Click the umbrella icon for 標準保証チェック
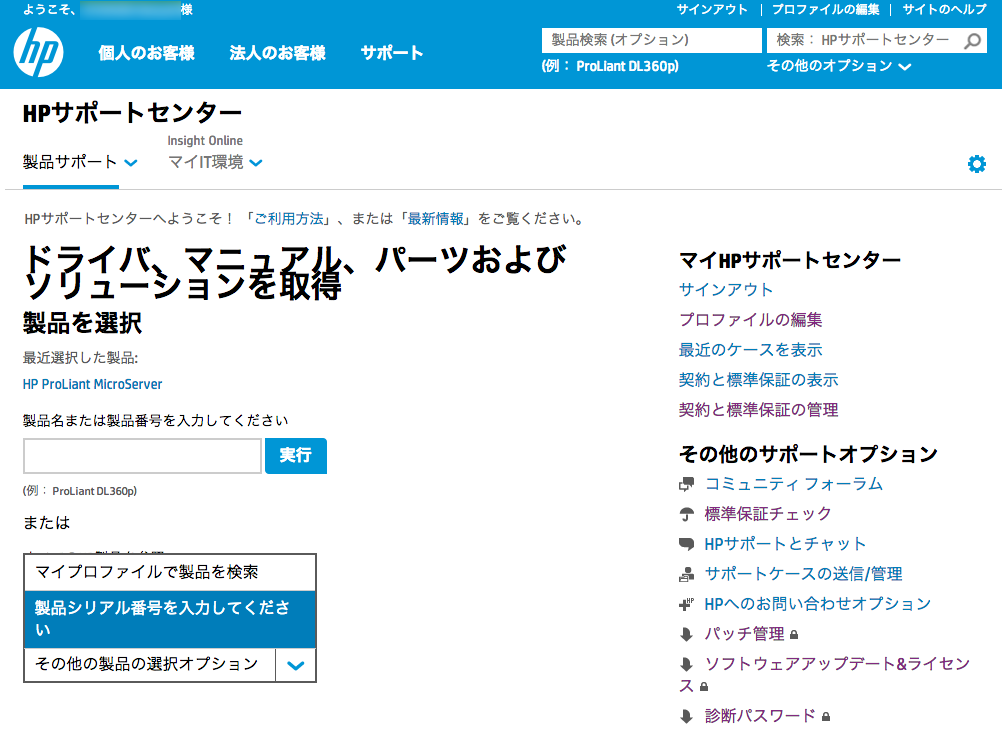 tap(686, 514)
